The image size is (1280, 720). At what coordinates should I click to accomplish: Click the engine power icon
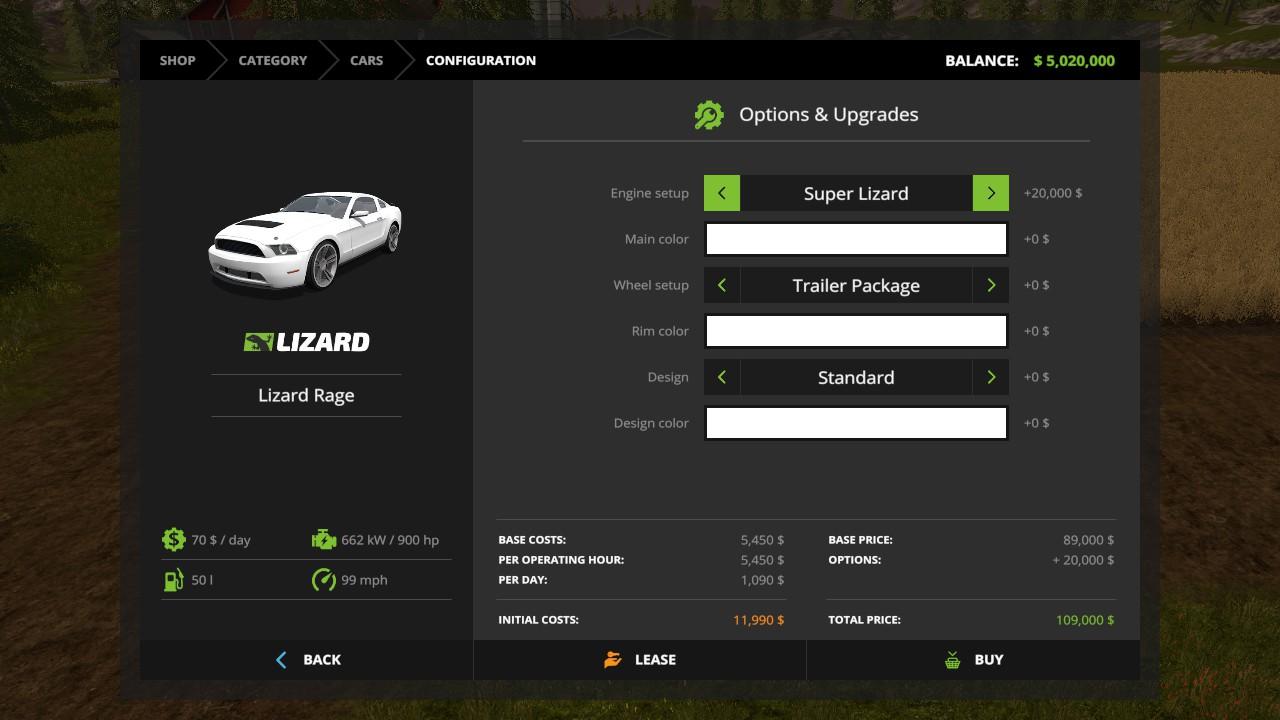(x=324, y=540)
